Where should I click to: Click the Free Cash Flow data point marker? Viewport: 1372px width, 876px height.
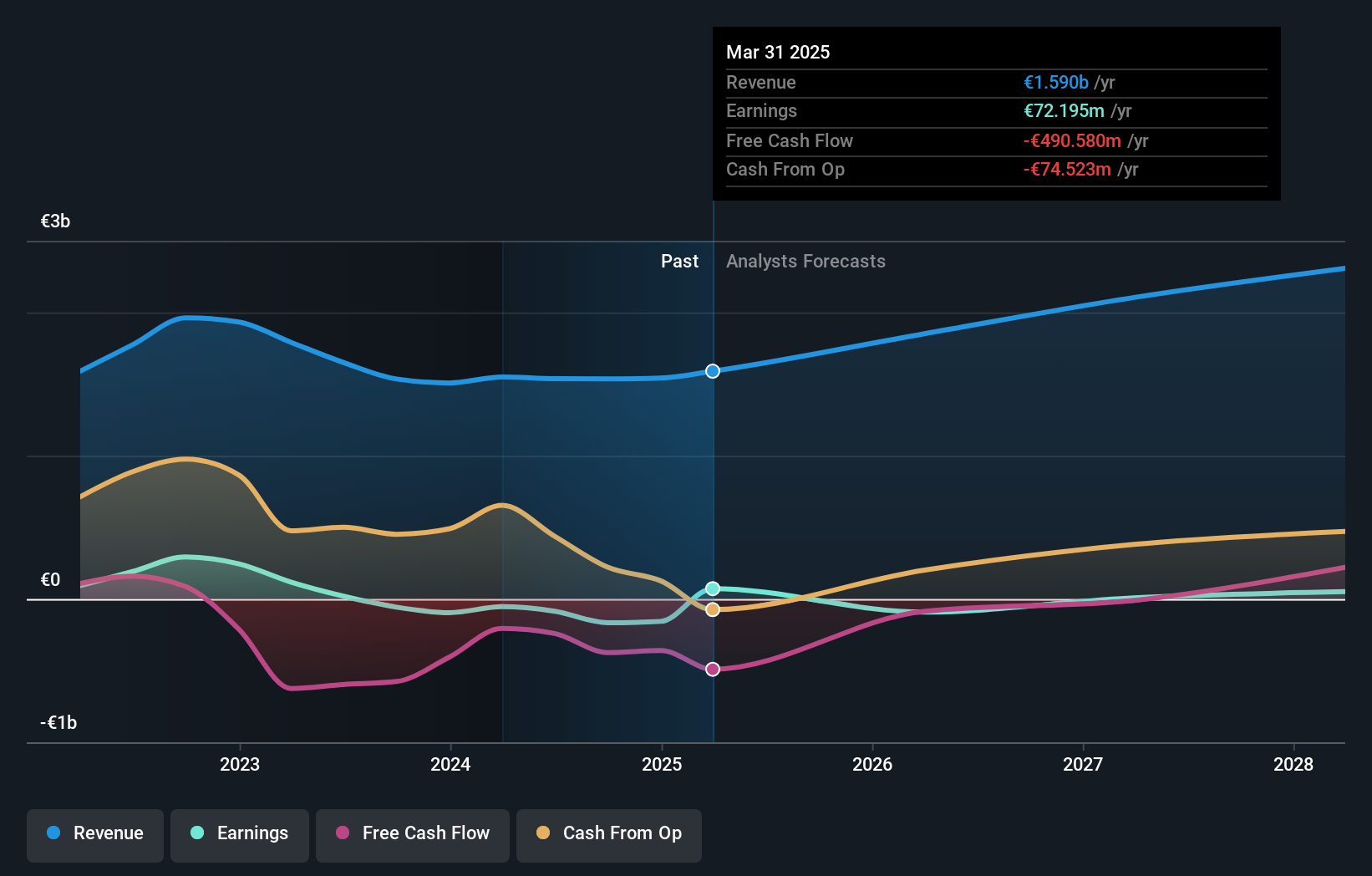click(x=713, y=669)
